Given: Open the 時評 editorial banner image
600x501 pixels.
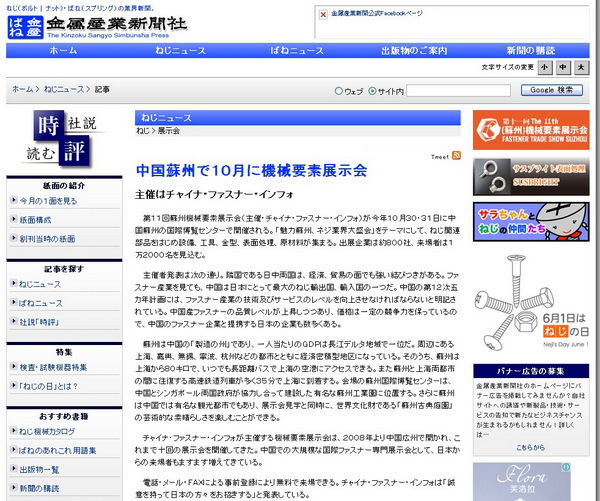Looking at the screenshot, I should [x=64, y=138].
